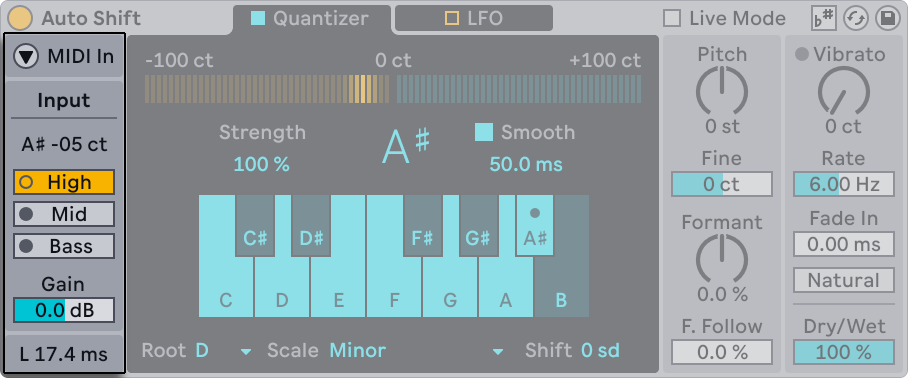Click the Strength 100 % value
This screenshot has height=378, width=908.
(x=262, y=164)
